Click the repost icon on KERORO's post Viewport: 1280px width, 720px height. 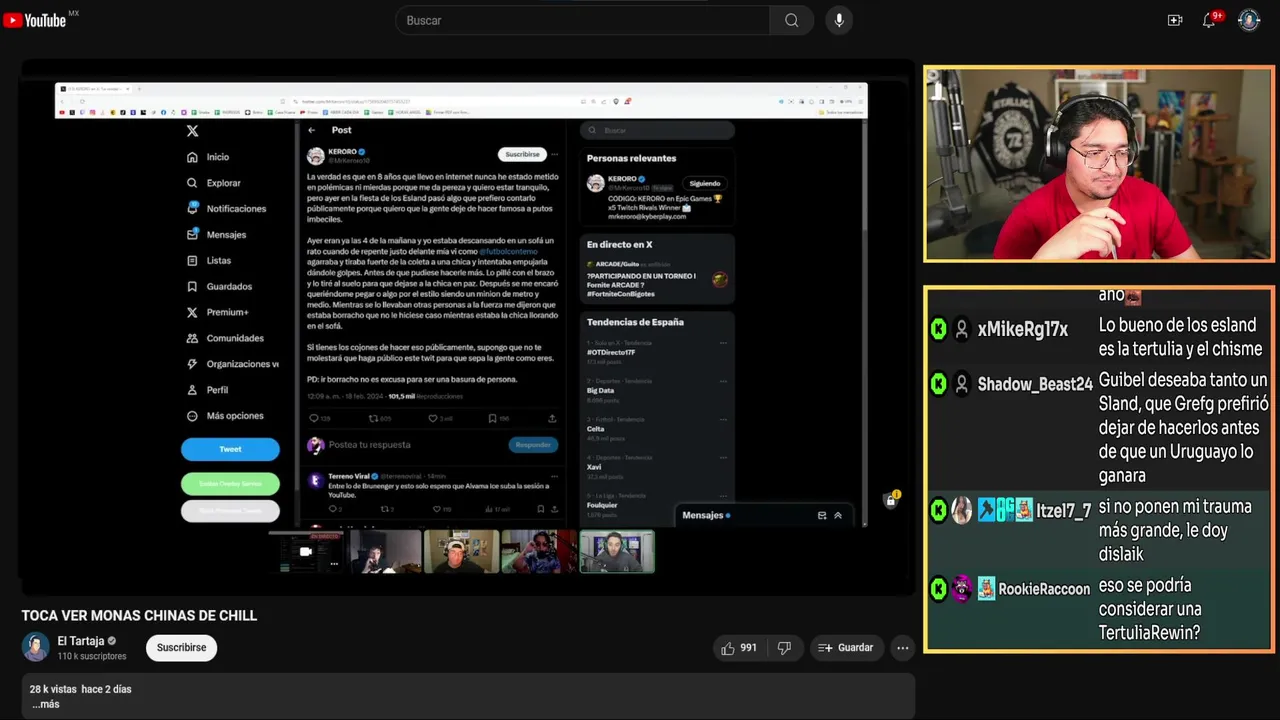[374, 419]
